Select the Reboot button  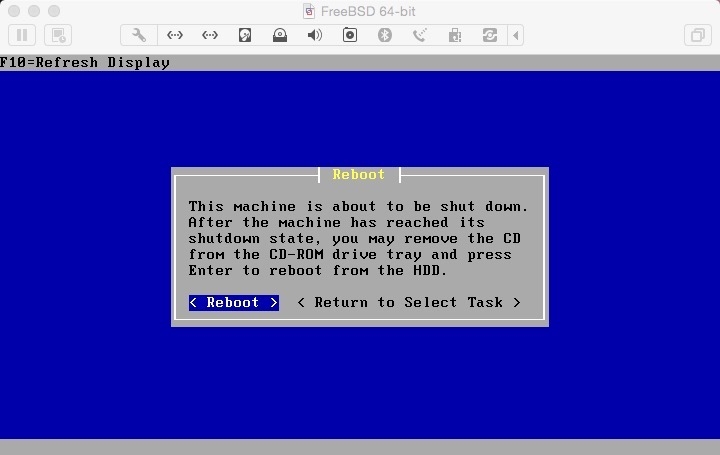pos(234,303)
